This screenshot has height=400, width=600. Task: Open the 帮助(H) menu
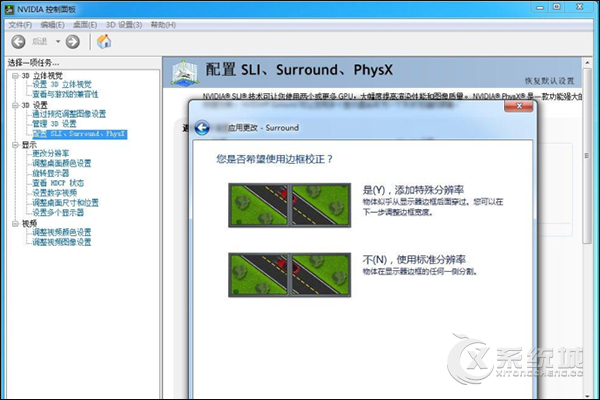(163, 25)
